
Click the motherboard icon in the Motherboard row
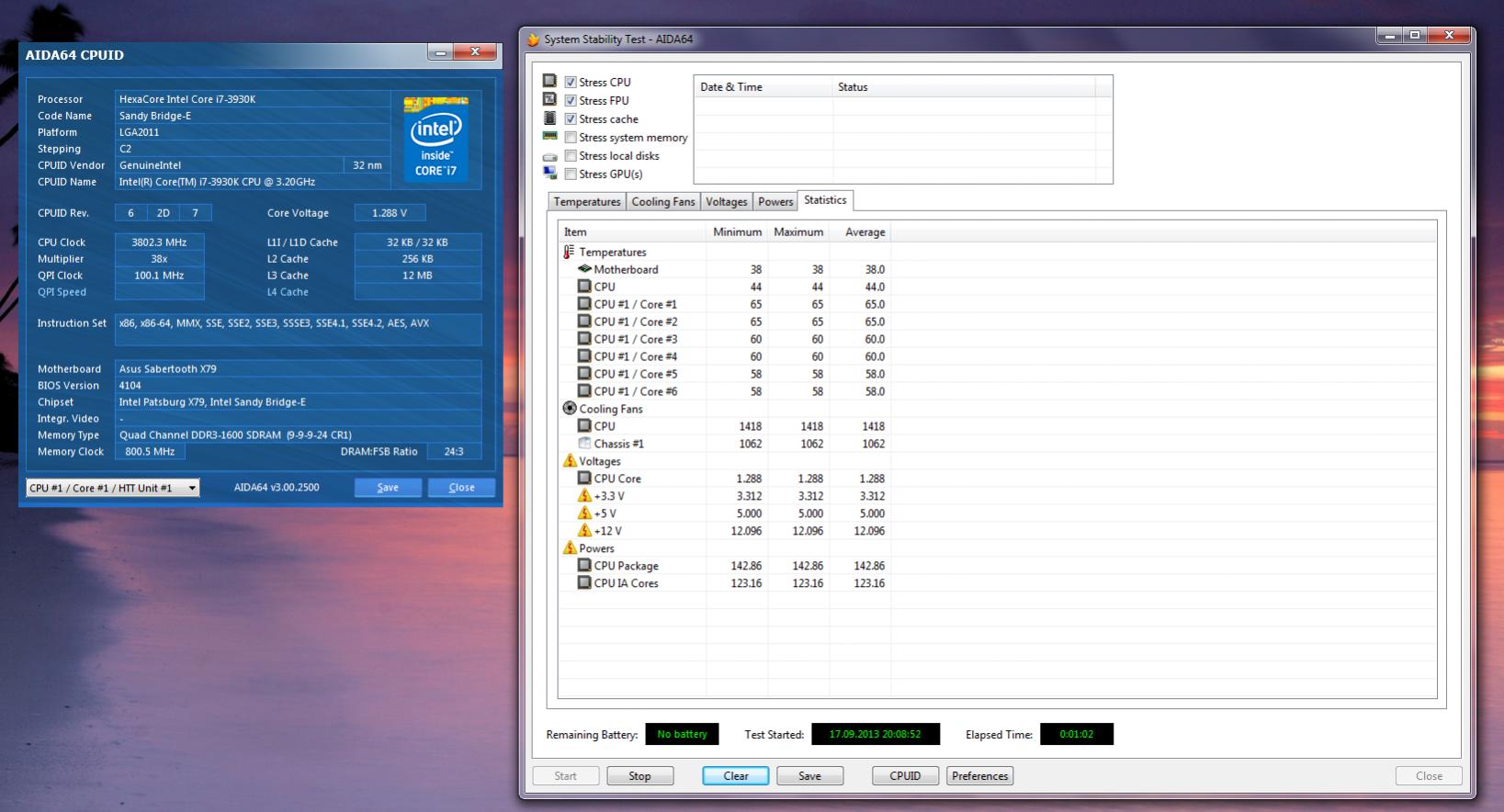tap(584, 269)
